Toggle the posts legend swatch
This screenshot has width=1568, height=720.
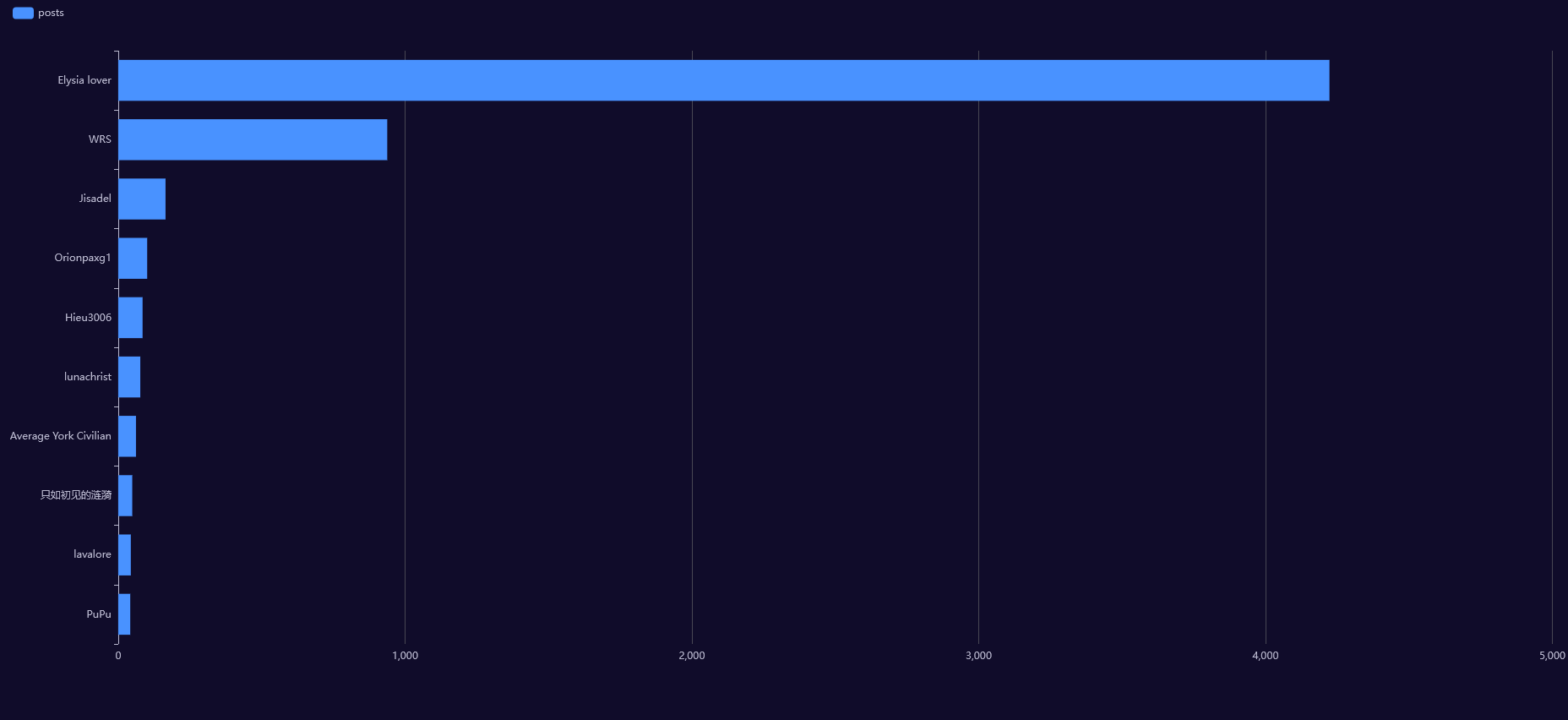[x=23, y=13]
